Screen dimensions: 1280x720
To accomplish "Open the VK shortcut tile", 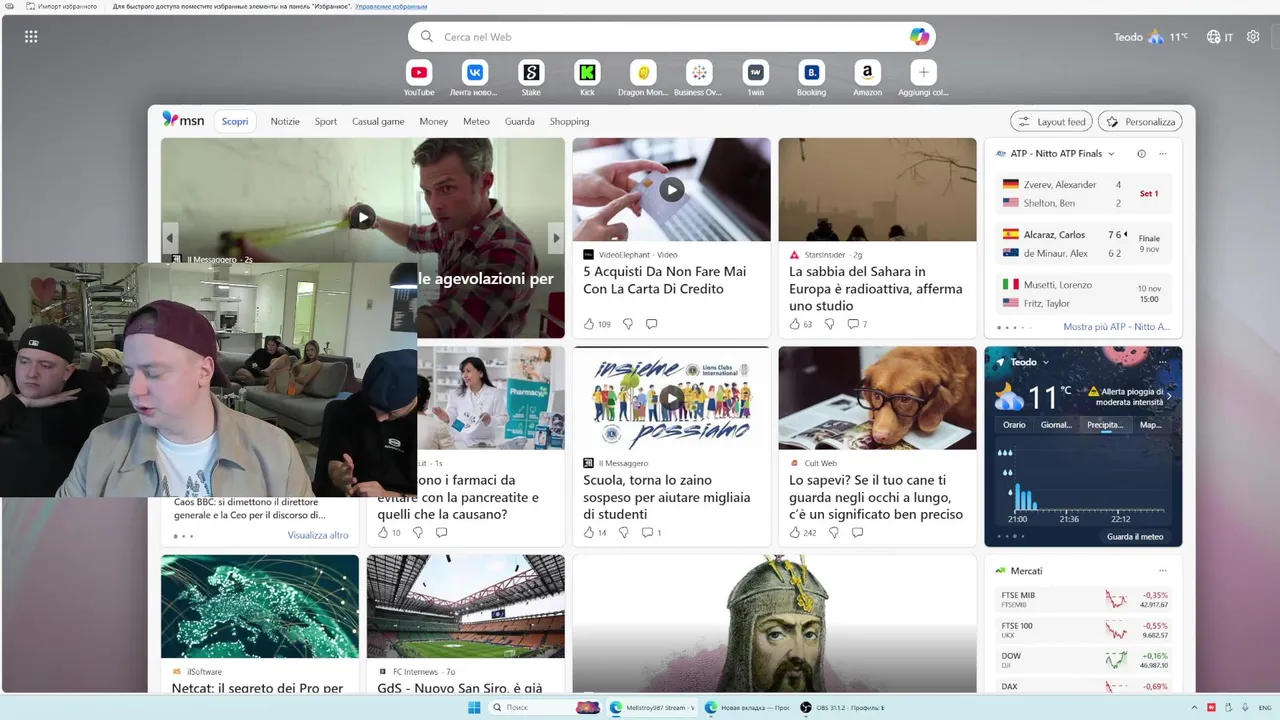I will pos(475,72).
